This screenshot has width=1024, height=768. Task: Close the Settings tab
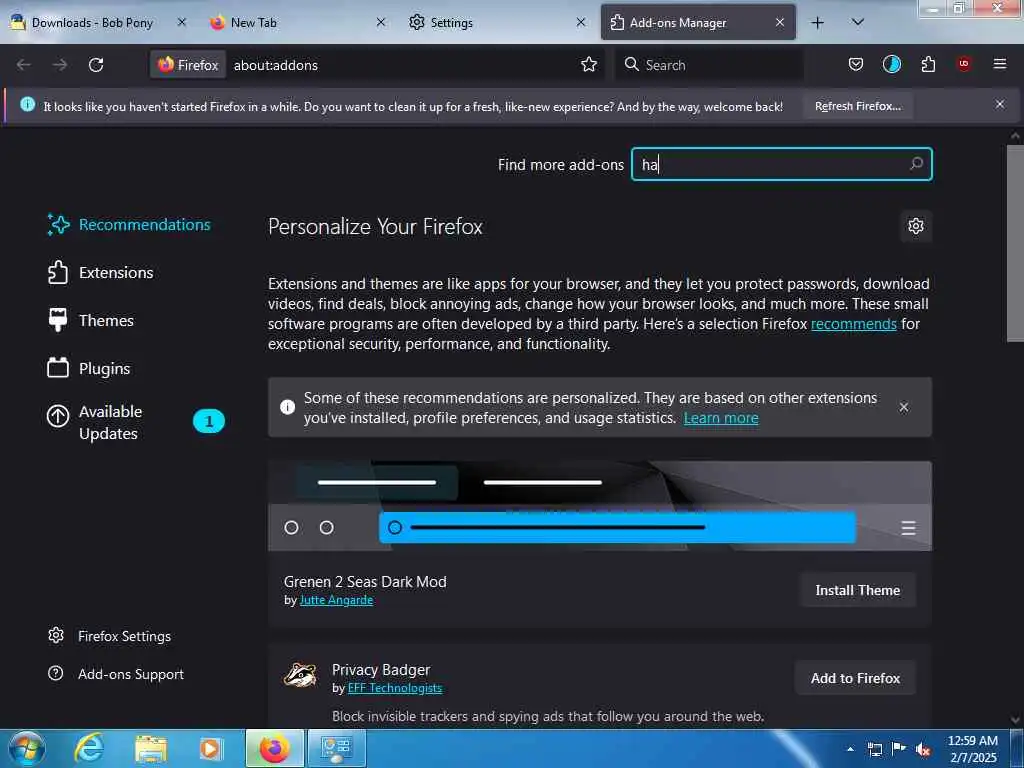[x=581, y=22]
